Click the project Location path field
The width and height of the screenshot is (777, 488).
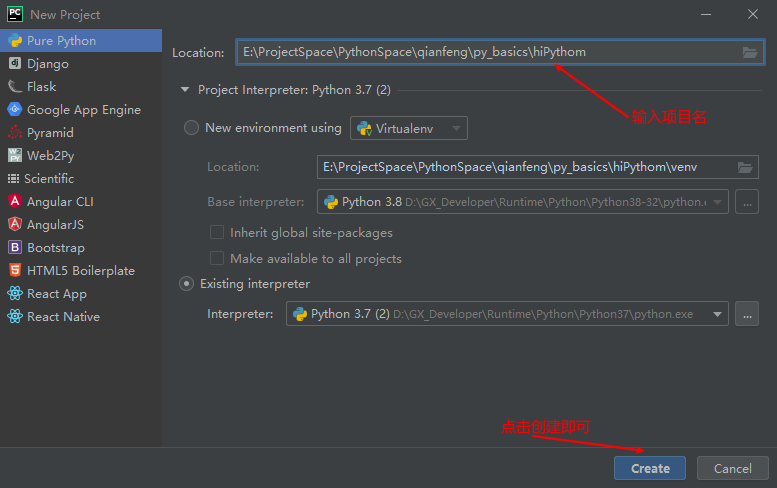point(500,53)
